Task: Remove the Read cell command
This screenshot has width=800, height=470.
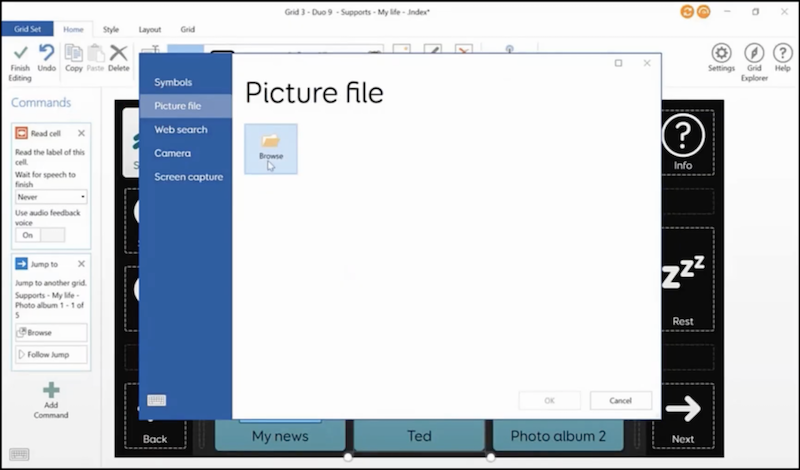Action: 81,133
